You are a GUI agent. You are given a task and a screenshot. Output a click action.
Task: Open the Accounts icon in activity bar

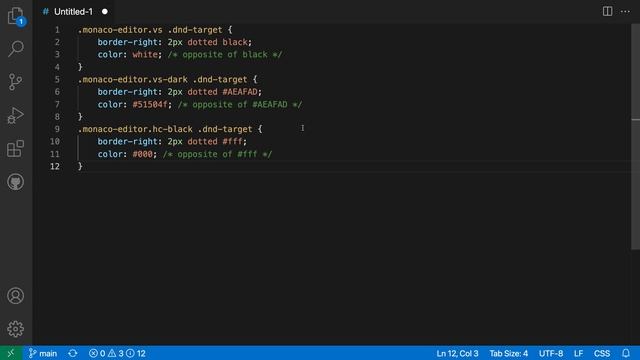[16, 296]
